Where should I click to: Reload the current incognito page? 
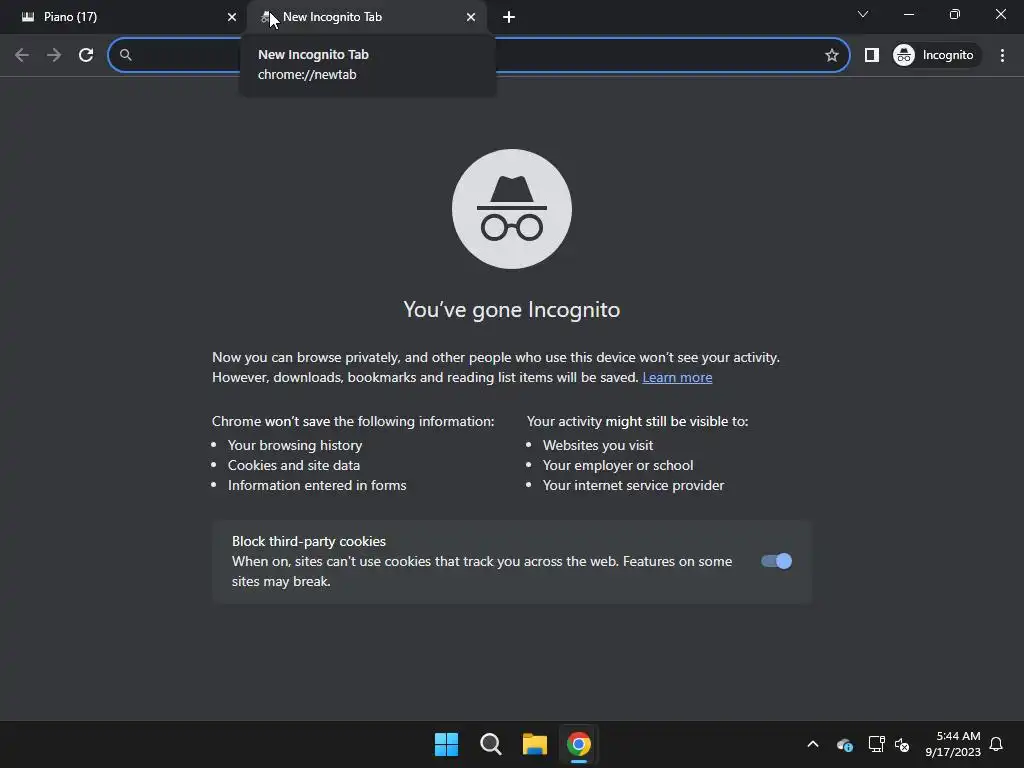pos(86,55)
